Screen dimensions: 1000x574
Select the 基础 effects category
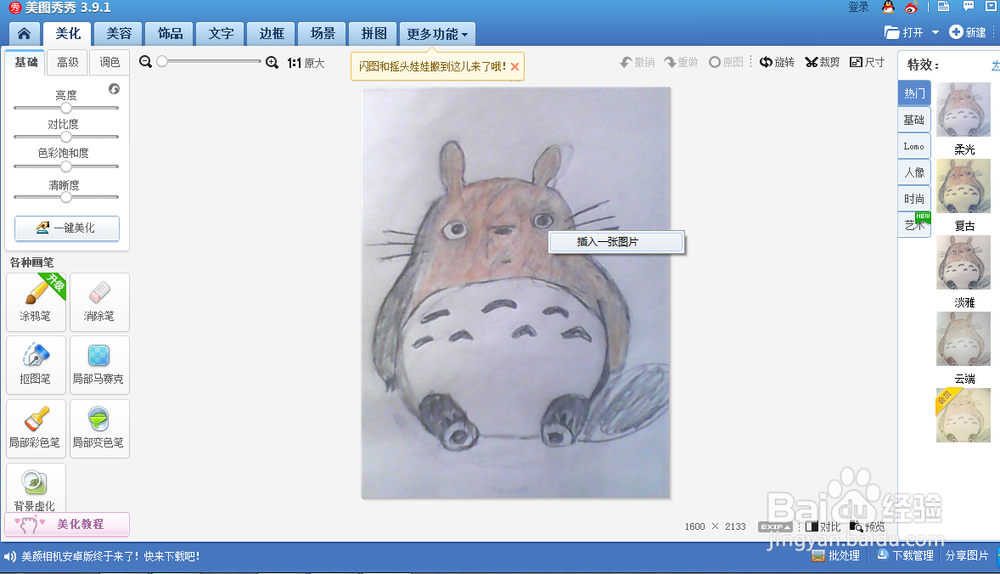click(x=914, y=119)
